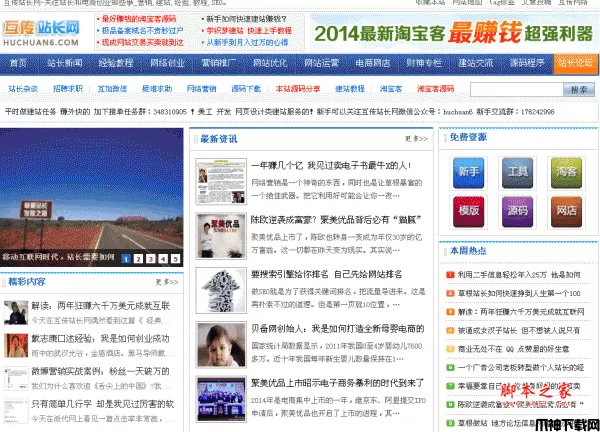Open the 网店 free resource icon

(x=566, y=212)
